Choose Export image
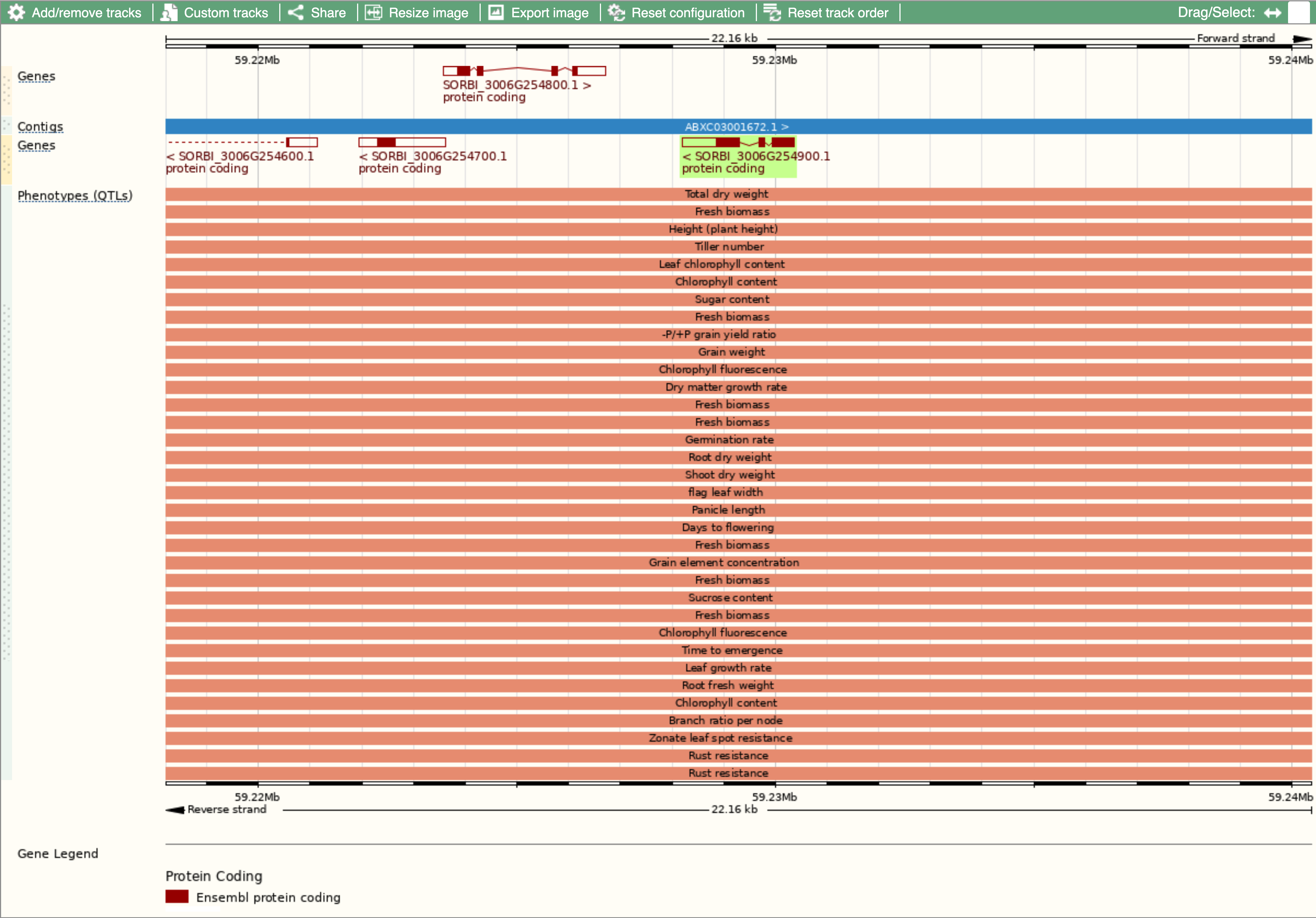The height and width of the screenshot is (918, 1316). point(550,12)
